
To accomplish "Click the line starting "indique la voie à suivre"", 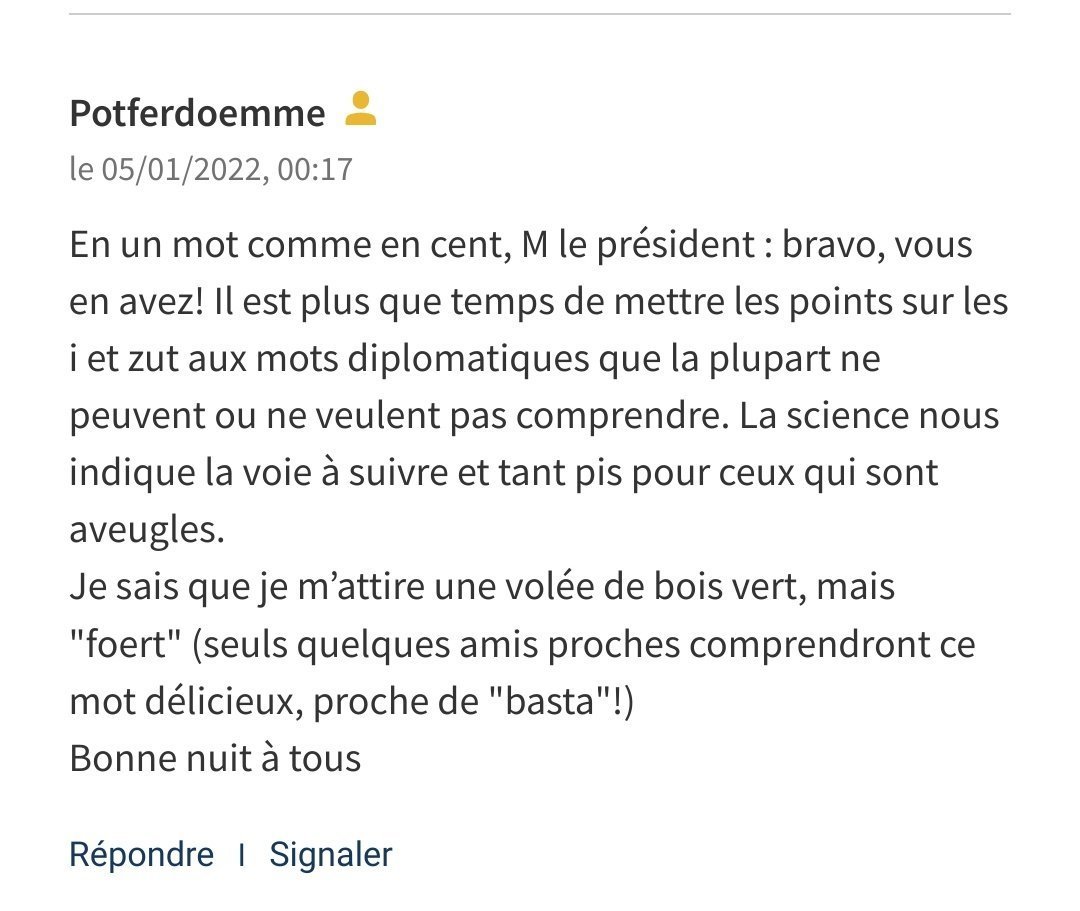I will click(x=503, y=473).
